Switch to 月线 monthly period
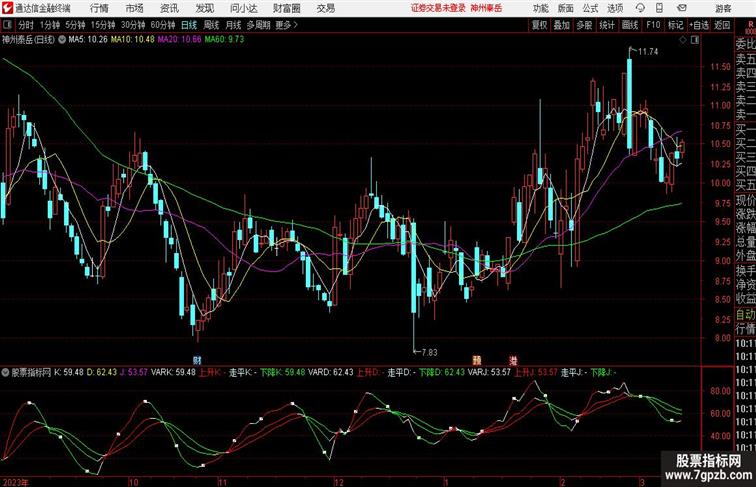 (233, 25)
